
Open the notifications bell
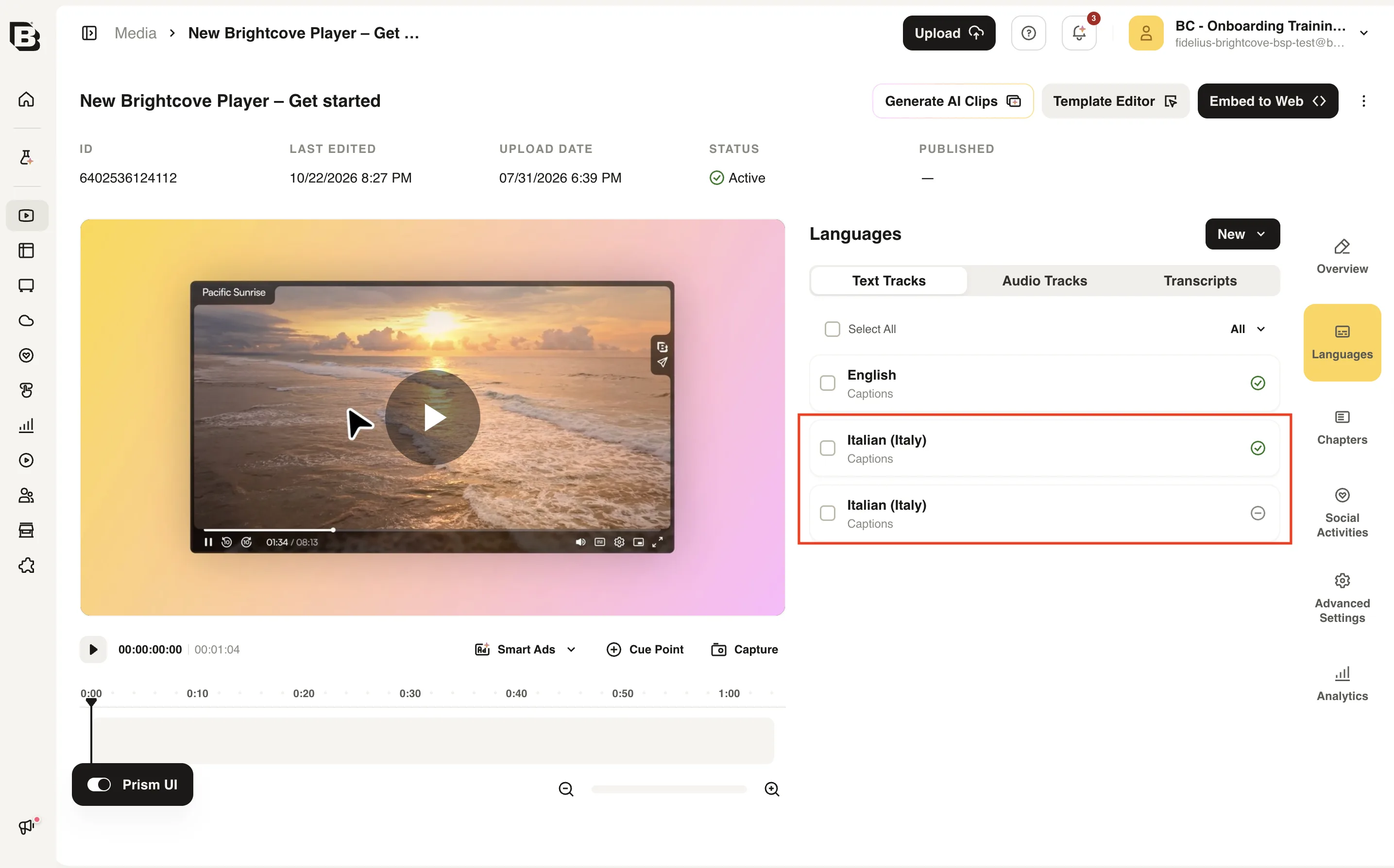click(x=1079, y=33)
